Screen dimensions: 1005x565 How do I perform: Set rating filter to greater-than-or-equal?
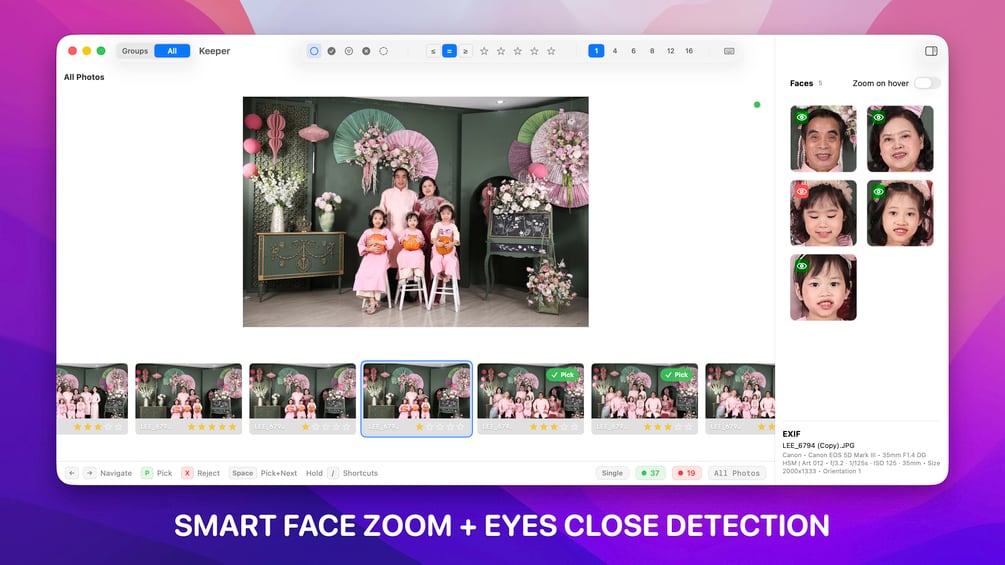point(465,51)
